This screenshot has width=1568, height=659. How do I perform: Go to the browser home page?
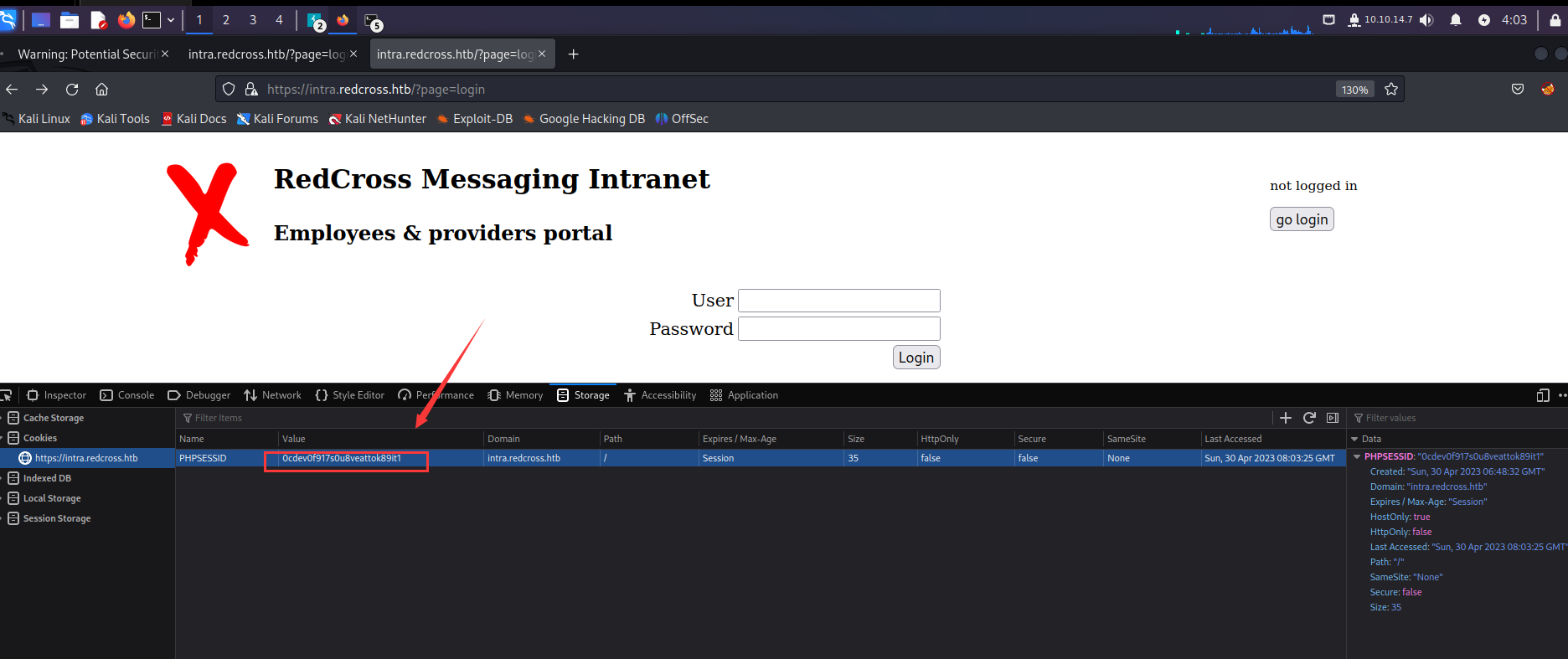click(x=102, y=89)
